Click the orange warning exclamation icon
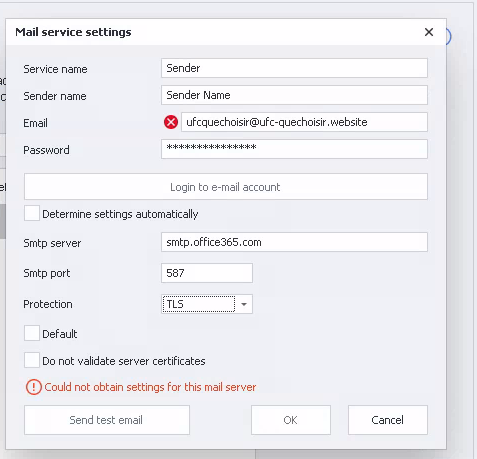 click(34, 387)
